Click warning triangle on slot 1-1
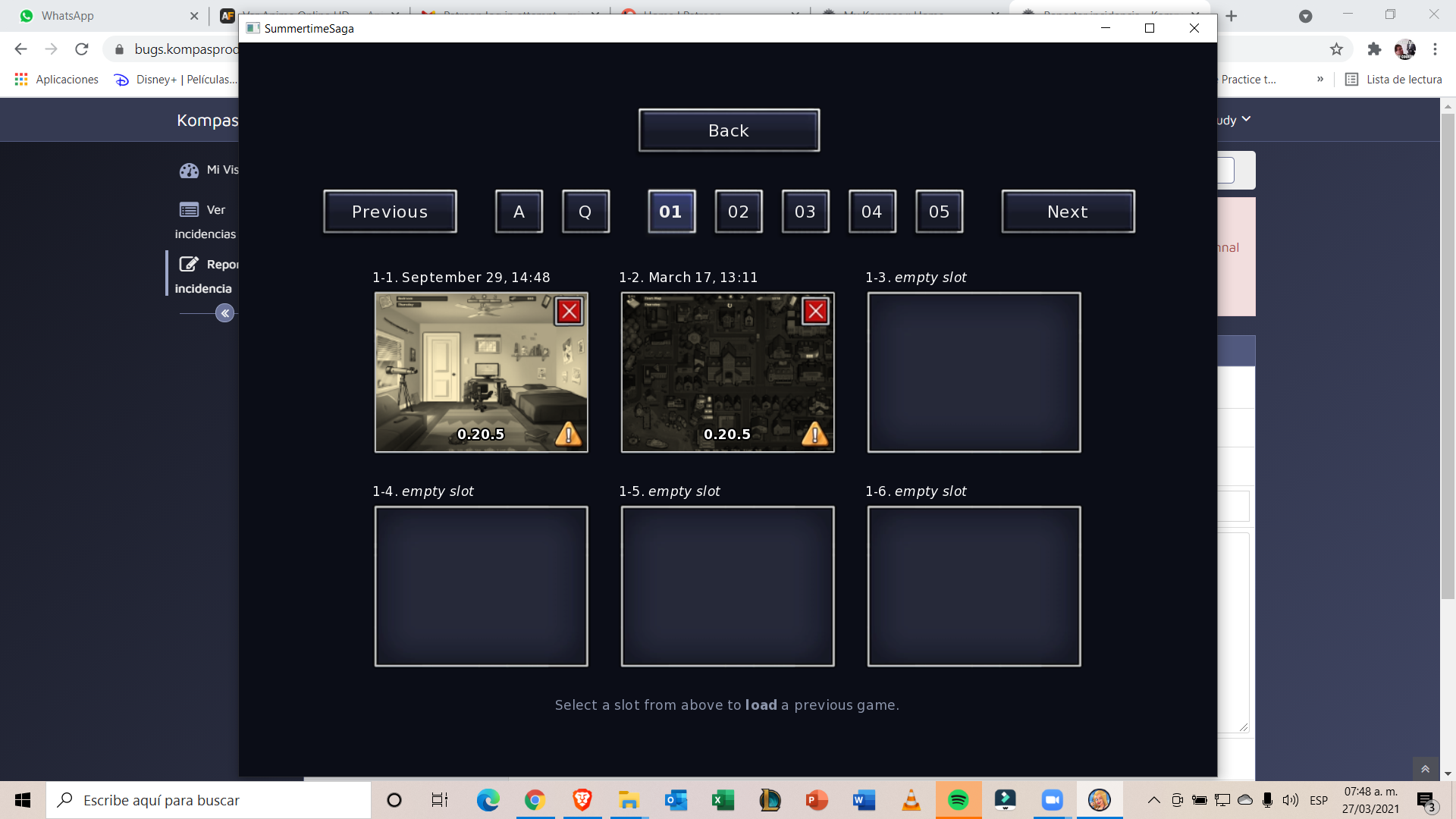1456x819 pixels. (568, 434)
